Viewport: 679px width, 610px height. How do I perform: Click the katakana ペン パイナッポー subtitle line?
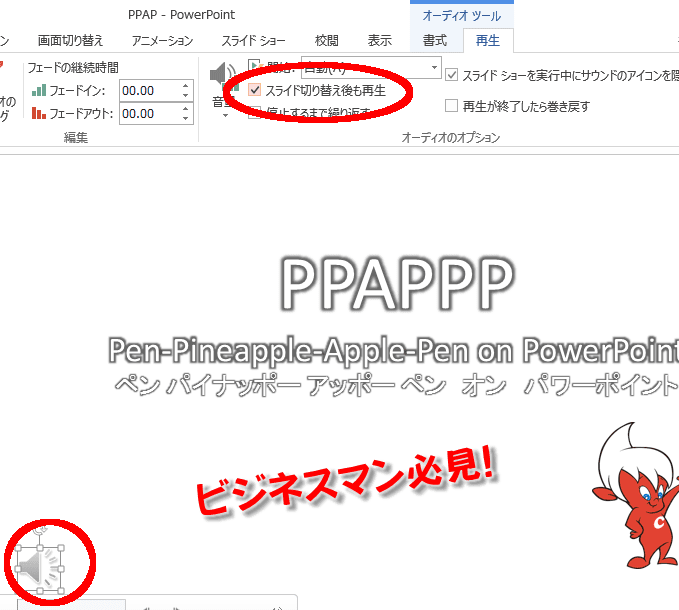(x=396, y=385)
